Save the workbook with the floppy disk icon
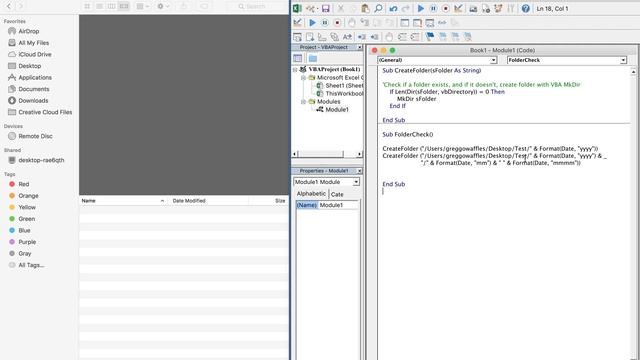The width and height of the screenshot is (640, 360). click(325, 8)
